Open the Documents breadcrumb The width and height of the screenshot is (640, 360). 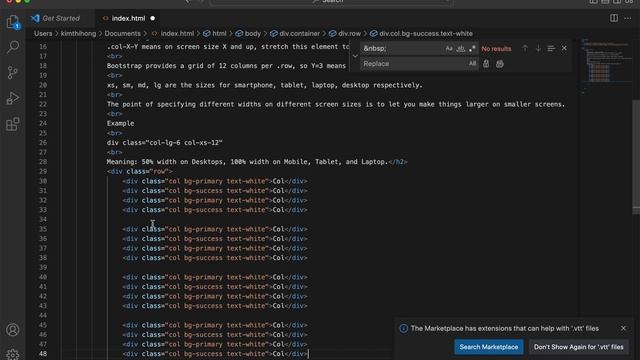[122, 33]
